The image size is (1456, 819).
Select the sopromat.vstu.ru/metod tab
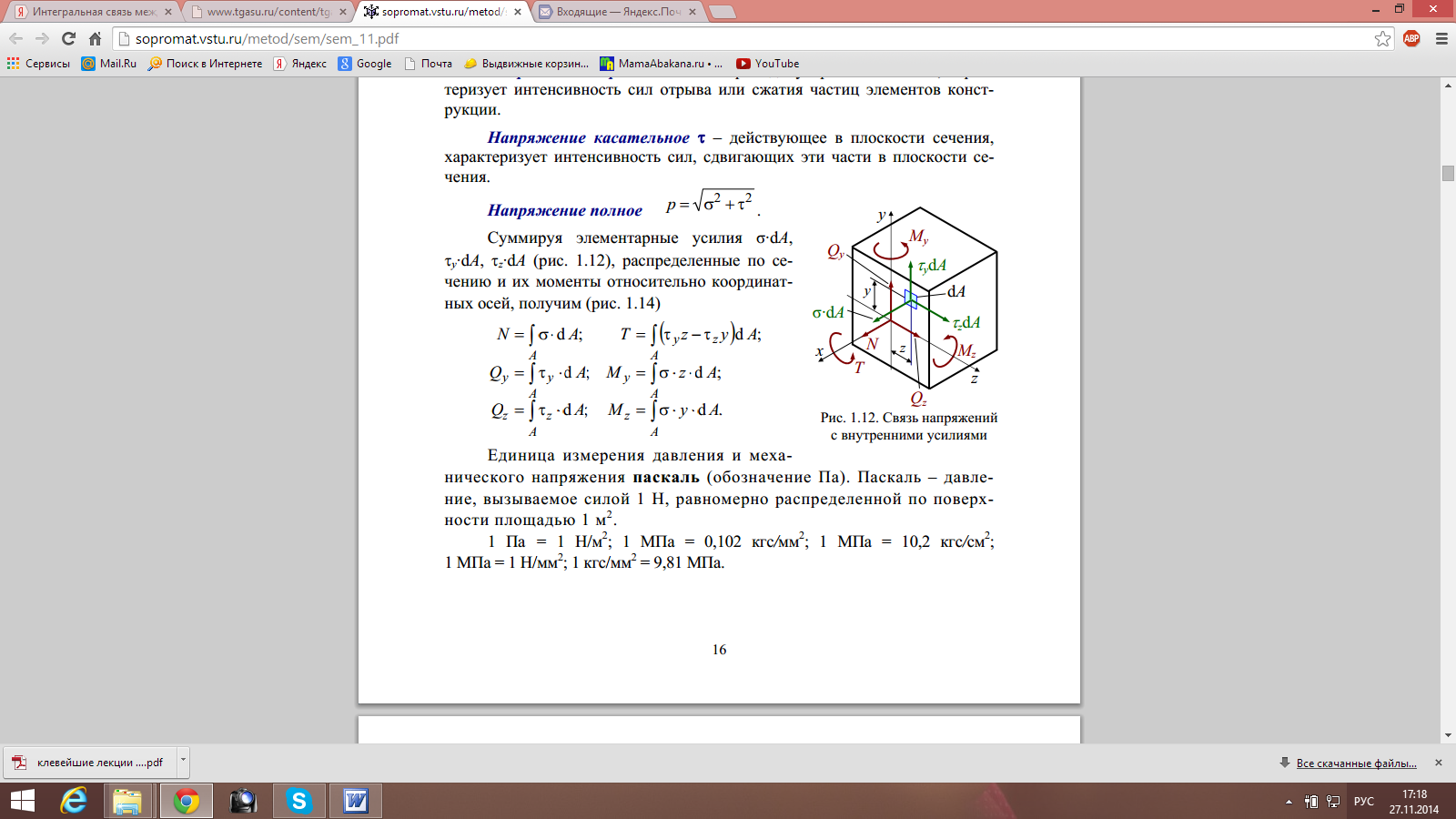(x=441, y=12)
